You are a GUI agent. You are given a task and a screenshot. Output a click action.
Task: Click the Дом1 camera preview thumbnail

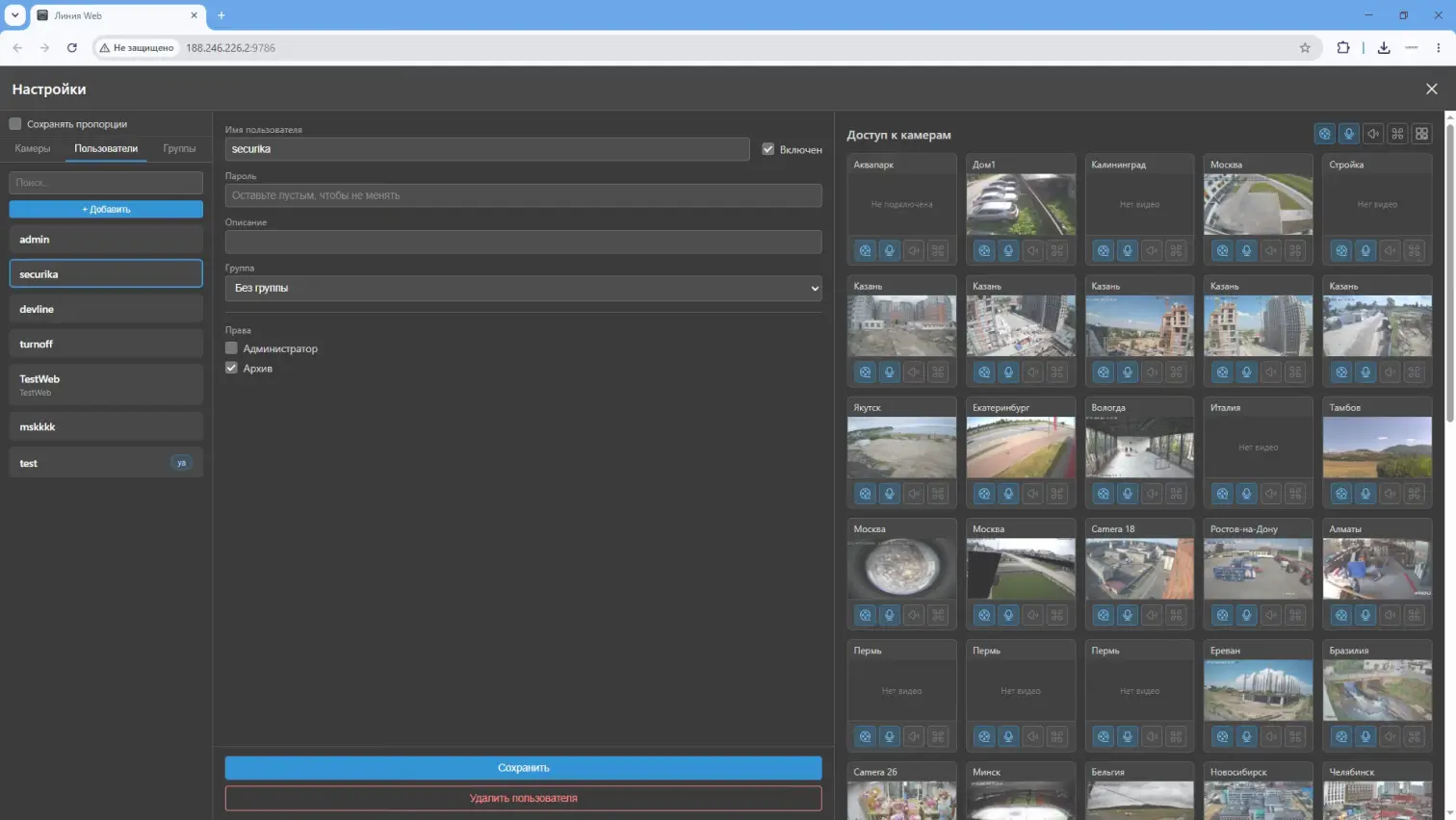pyautogui.click(x=1021, y=205)
